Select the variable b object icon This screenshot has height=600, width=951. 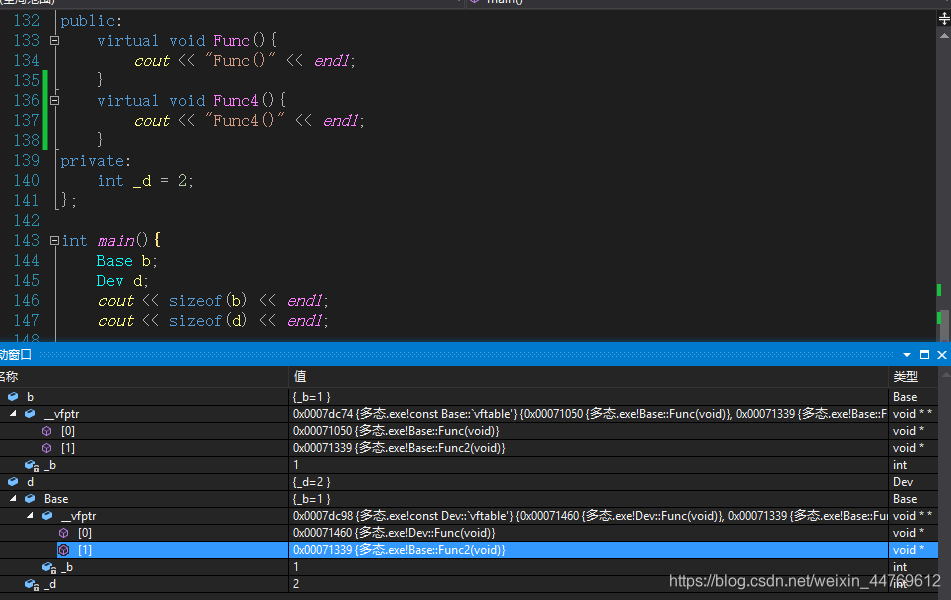[13, 397]
